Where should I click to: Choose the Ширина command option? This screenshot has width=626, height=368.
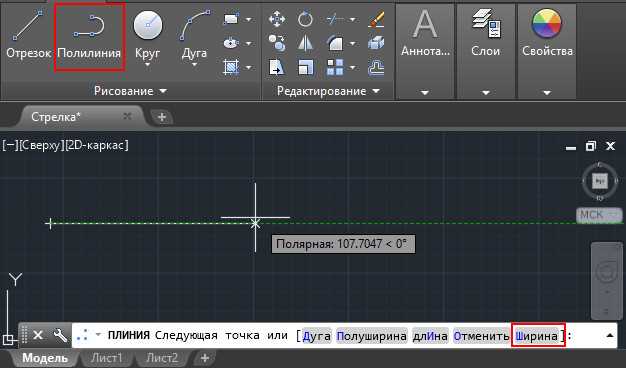pos(537,336)
